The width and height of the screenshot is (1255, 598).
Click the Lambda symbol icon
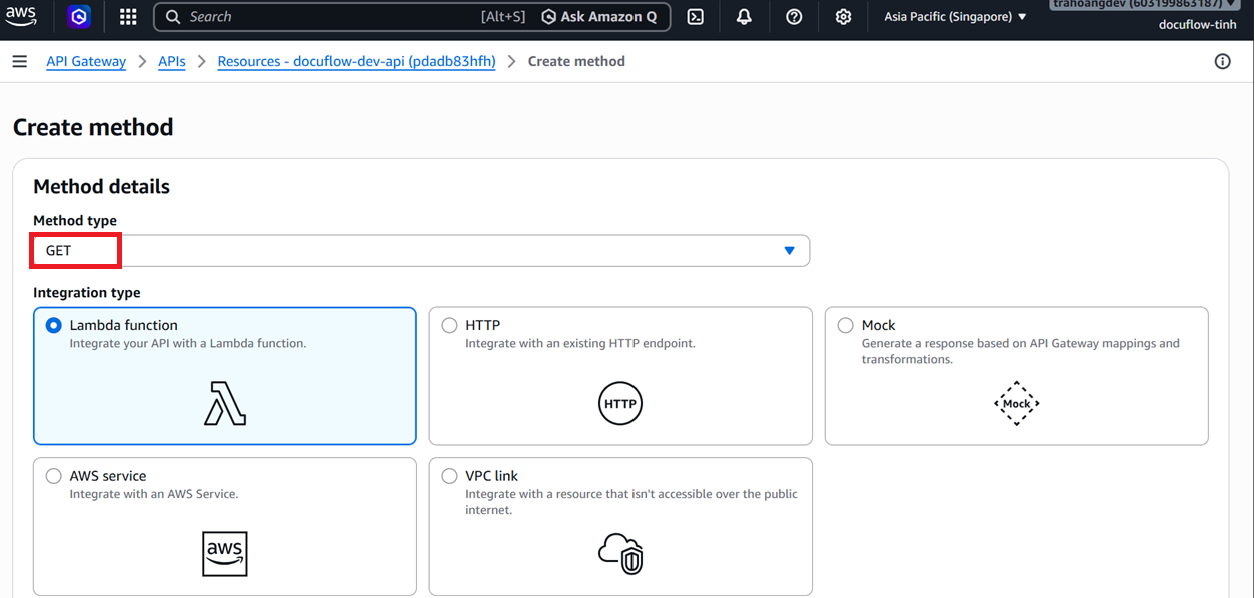point(225,404)
